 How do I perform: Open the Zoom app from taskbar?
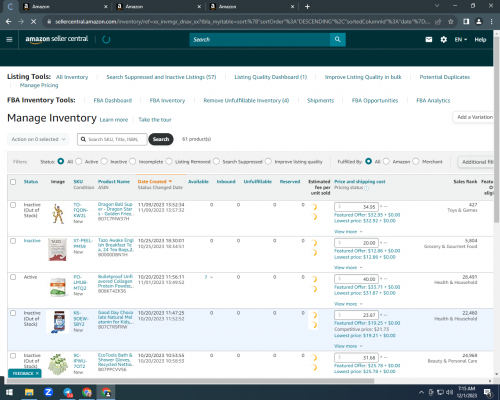[x=48, y=392]
